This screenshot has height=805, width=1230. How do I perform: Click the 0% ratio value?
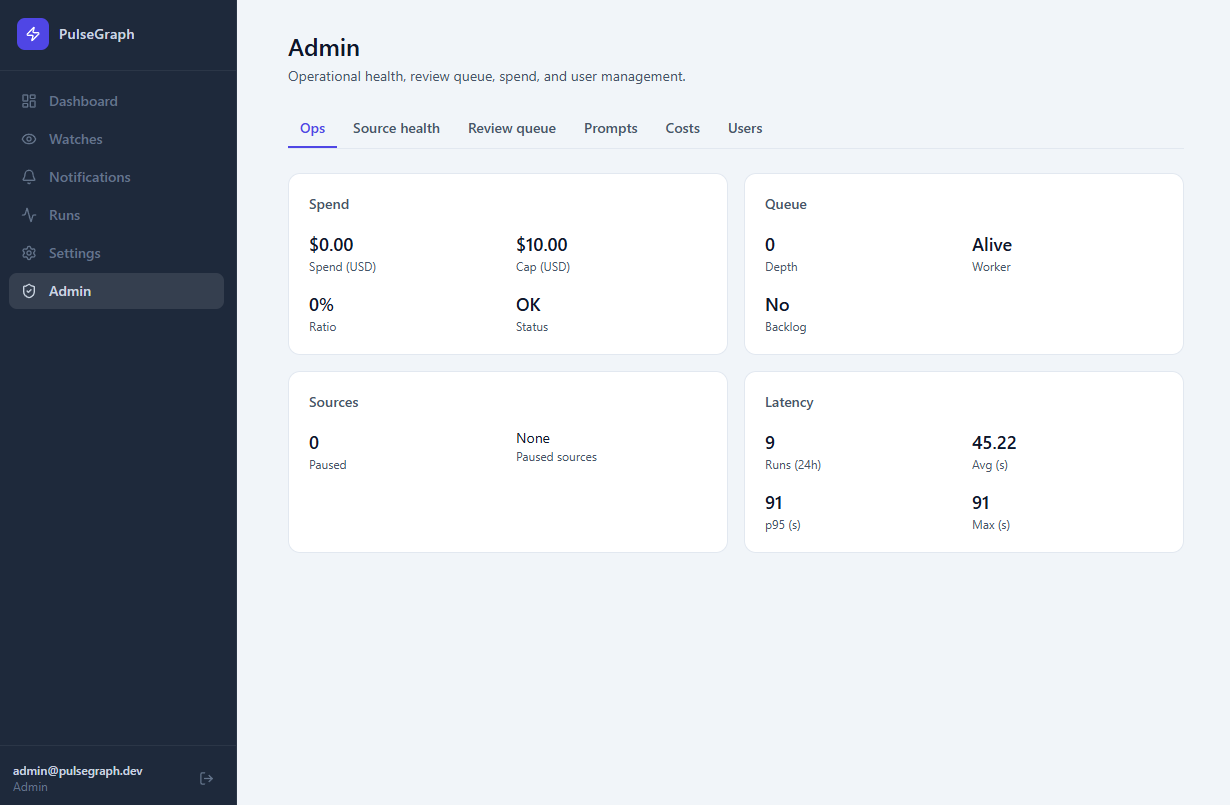point(321,305)
